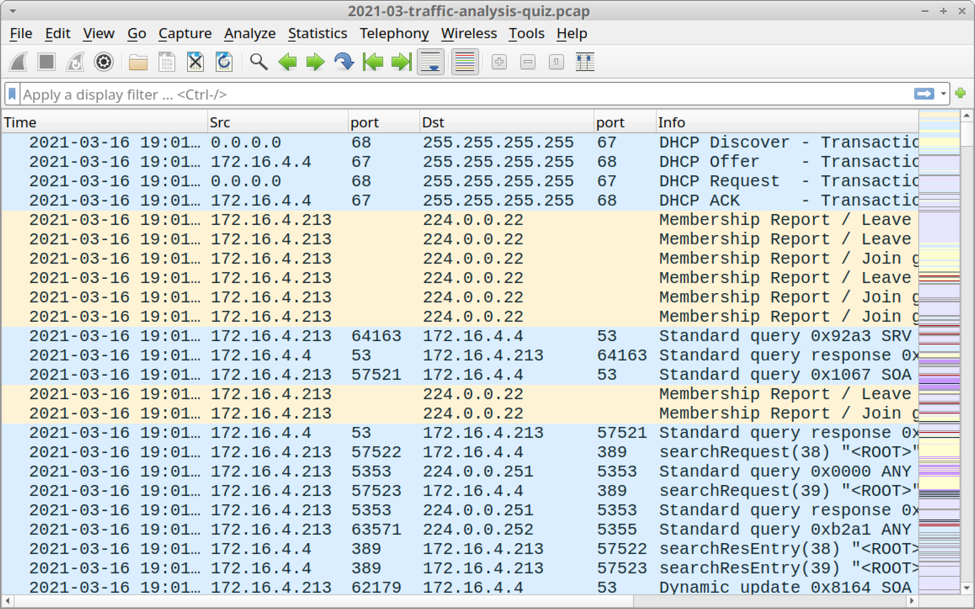Open find packet with magnifier icon
Screen dimensions: 975x609
[259, 62]
